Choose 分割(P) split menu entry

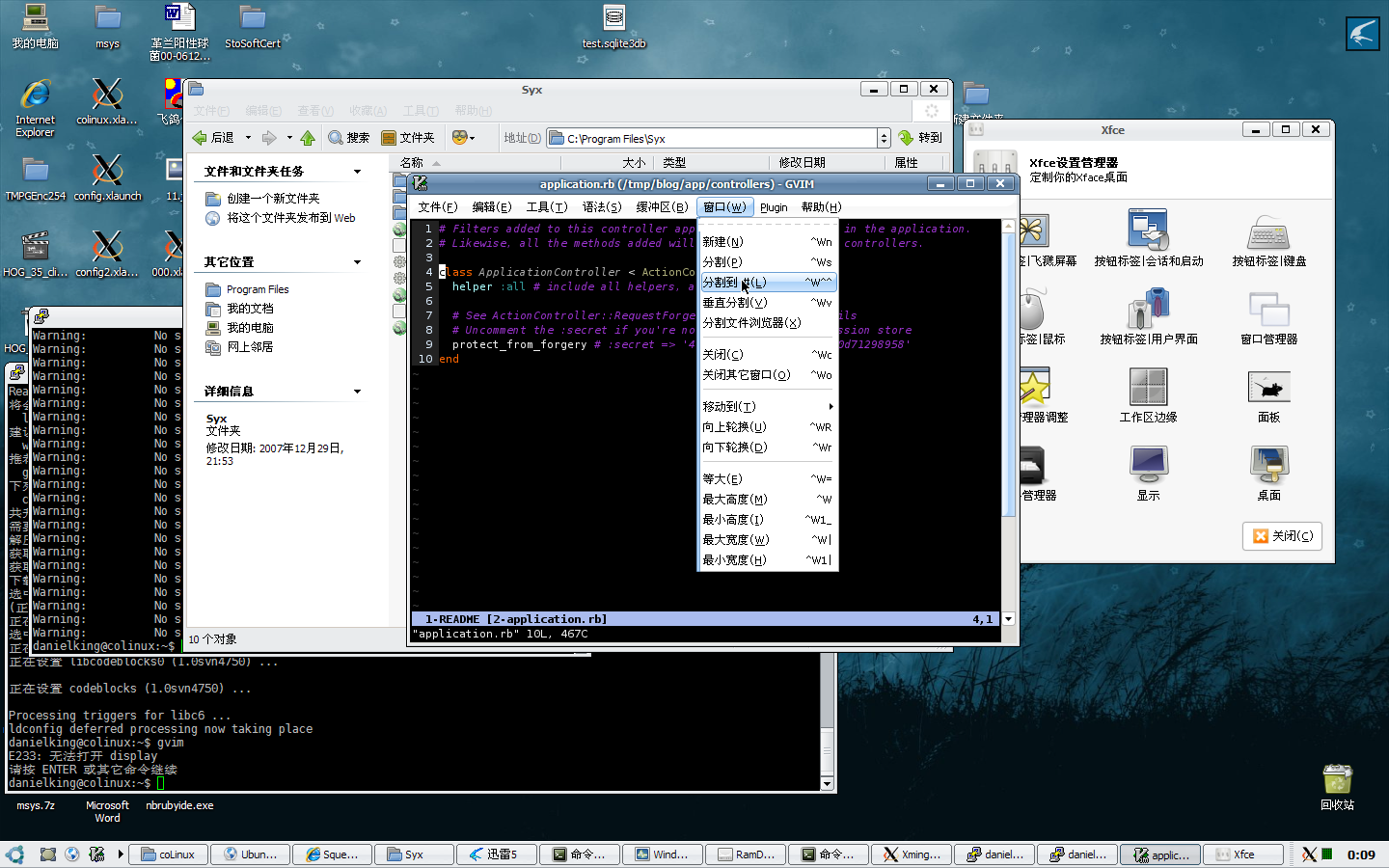pyautogui.click(x=767, y=262)
